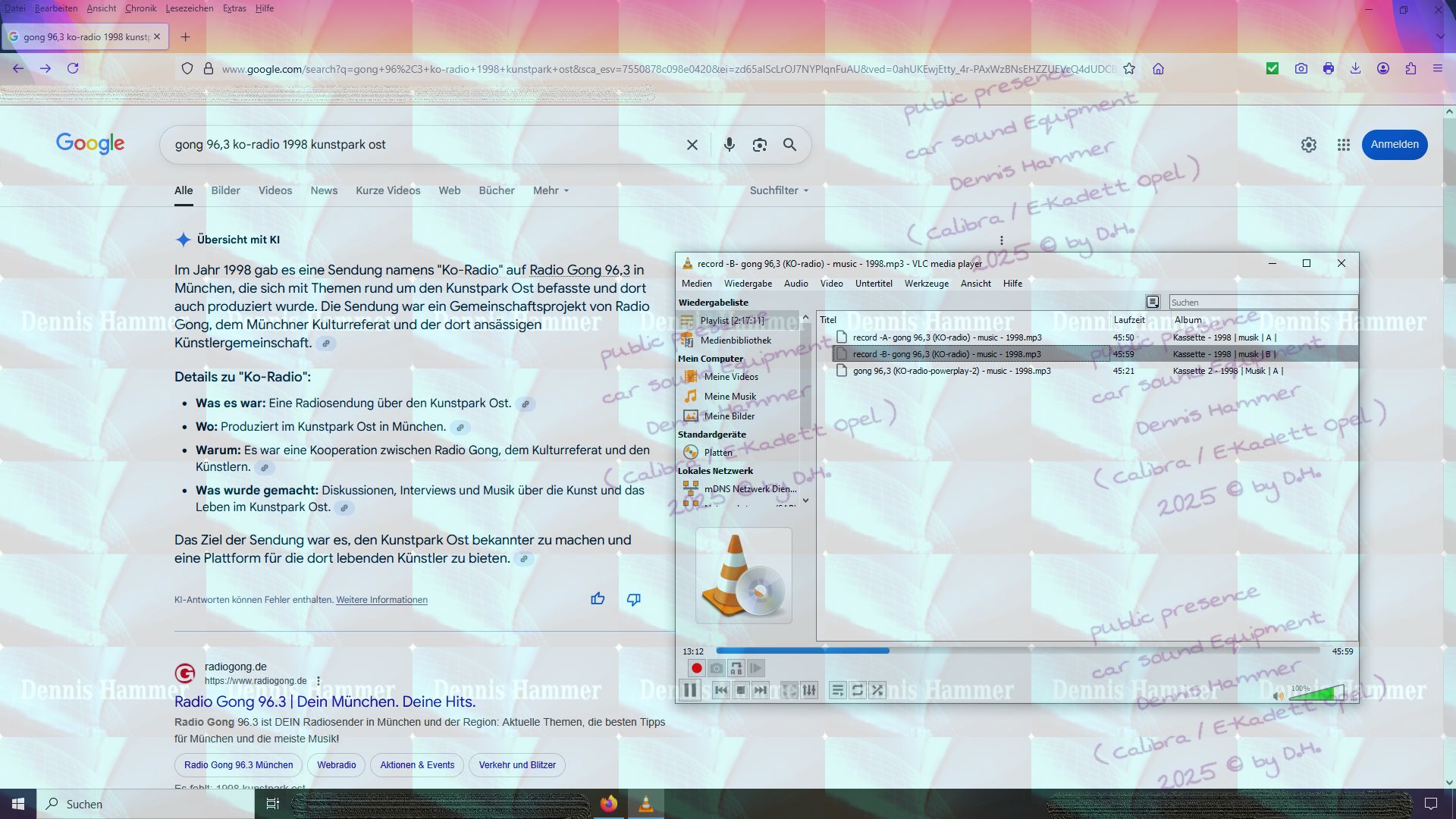Click the Anmelden button

point(1394,145)
